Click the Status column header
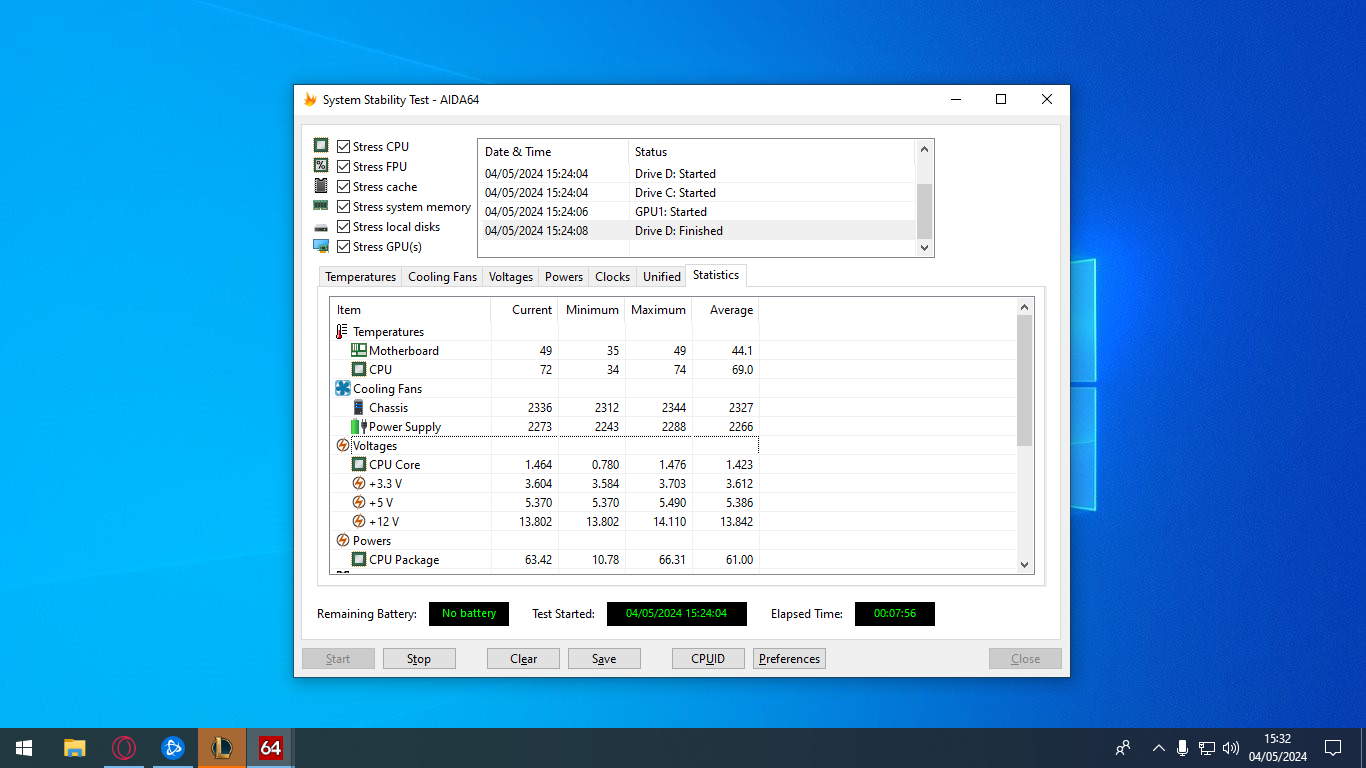The height and width of the screenshot is (768, 1366). coord(771,151)
